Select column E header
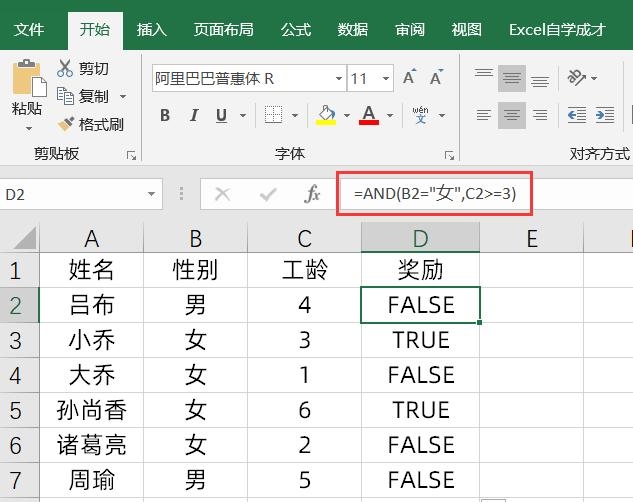Screen dimensions: 633x502 point(532,238)
